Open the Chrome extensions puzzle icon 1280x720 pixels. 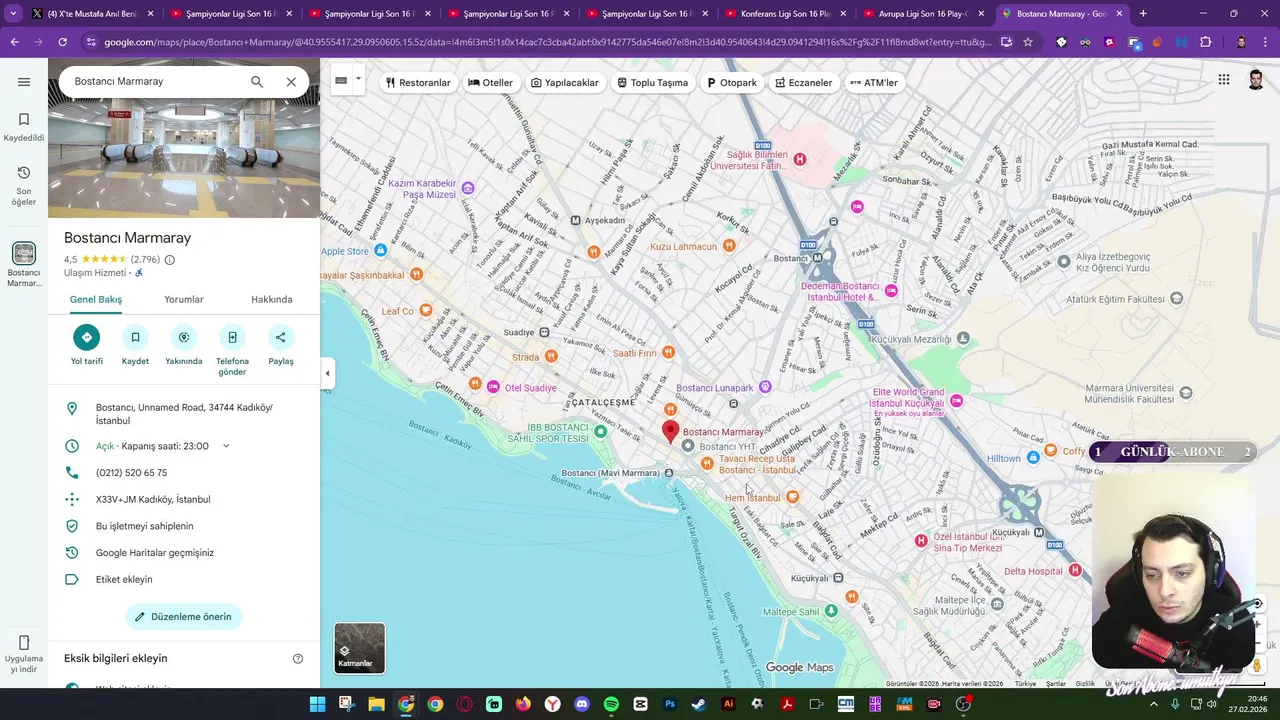click(1205, 42)
